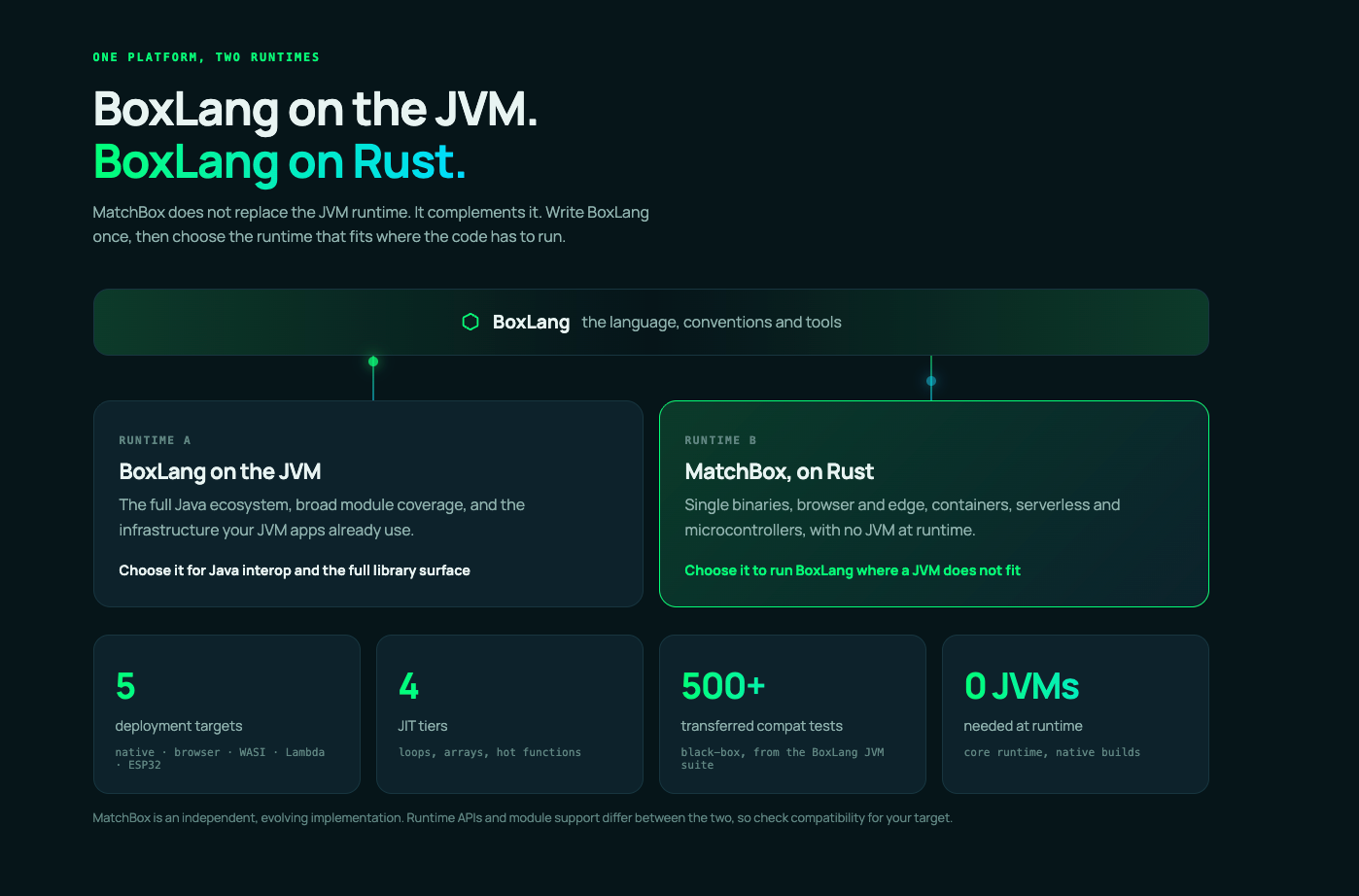Click the "RUNTIME B" label
Image resolution: width=1359 pixels, height=896 pixels.
[720, 440]
